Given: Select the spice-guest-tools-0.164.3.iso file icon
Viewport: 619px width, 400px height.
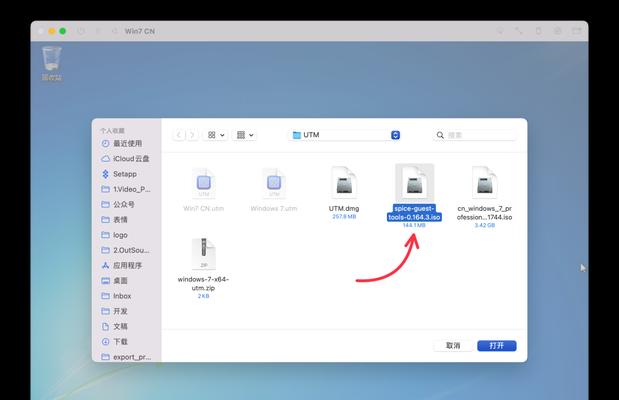Looking at the screenshot, I should pyautogui.click(x=415, y=183).
